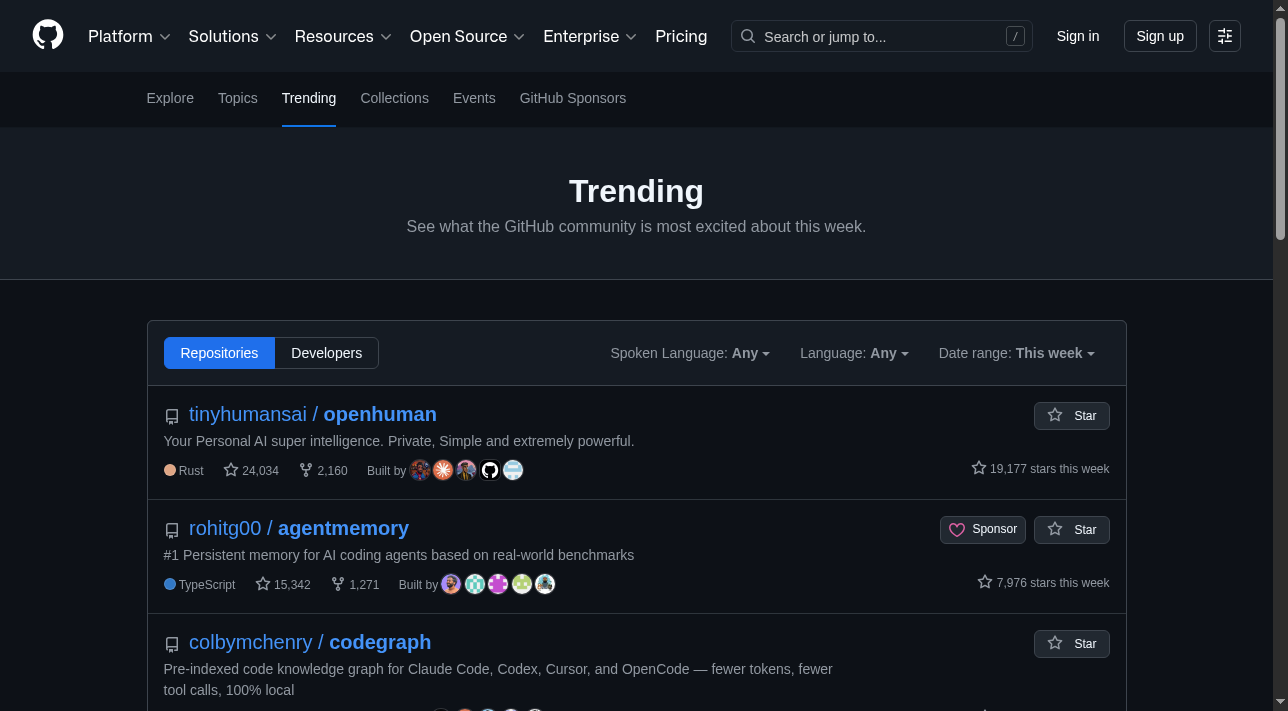The width and height of the screenshot is (1288, 711).
Task: Go to the Events tab
Action: coord(474,98)
